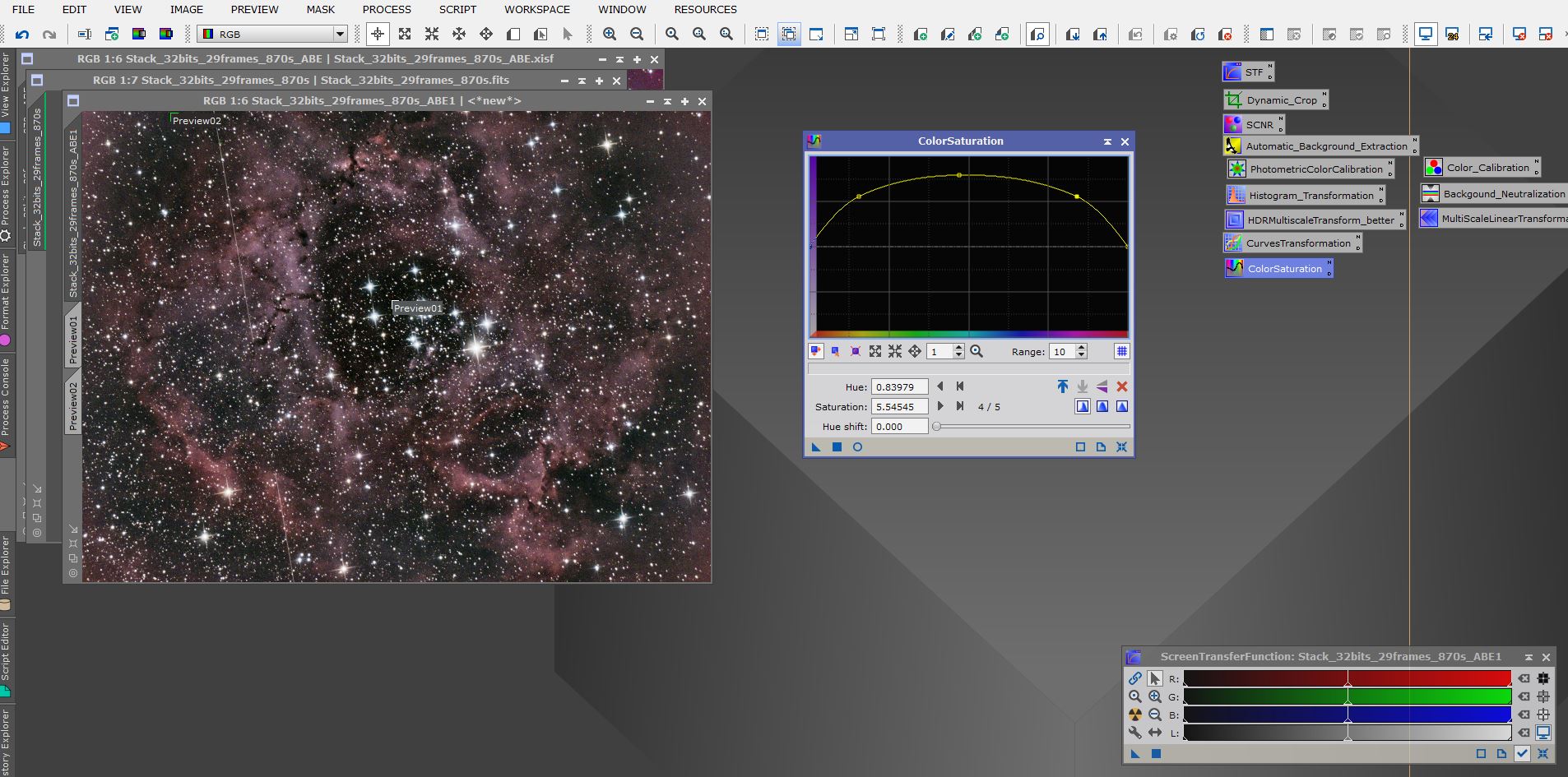Open the Histogram_Transformation process icon
Viewport: 1568px width, 777px height.
(1305, 195)
